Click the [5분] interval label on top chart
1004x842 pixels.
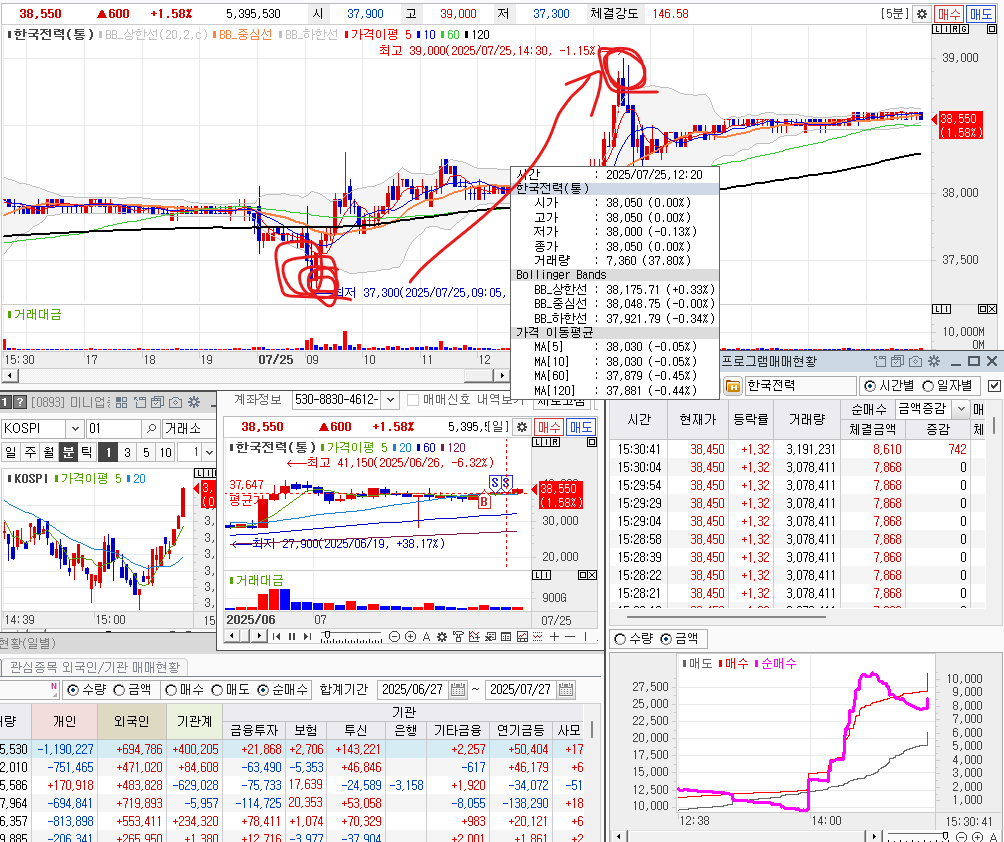coord(895,13)
